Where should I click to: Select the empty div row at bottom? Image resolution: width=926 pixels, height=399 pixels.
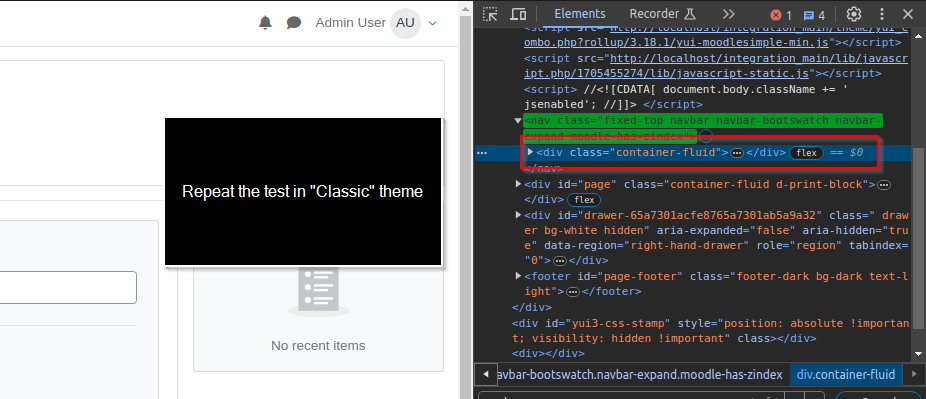point(548,354)
